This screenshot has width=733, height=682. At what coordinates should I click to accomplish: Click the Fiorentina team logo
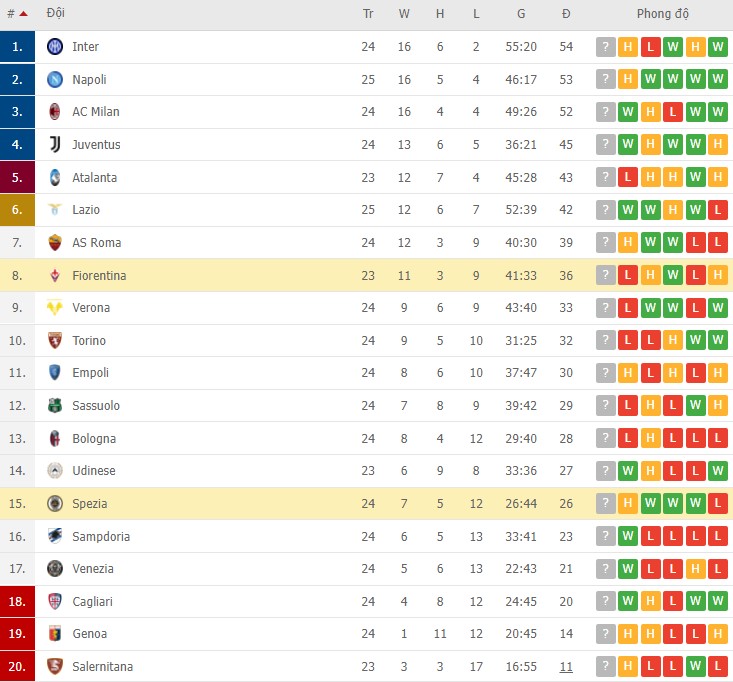click(x=55, y=275)
